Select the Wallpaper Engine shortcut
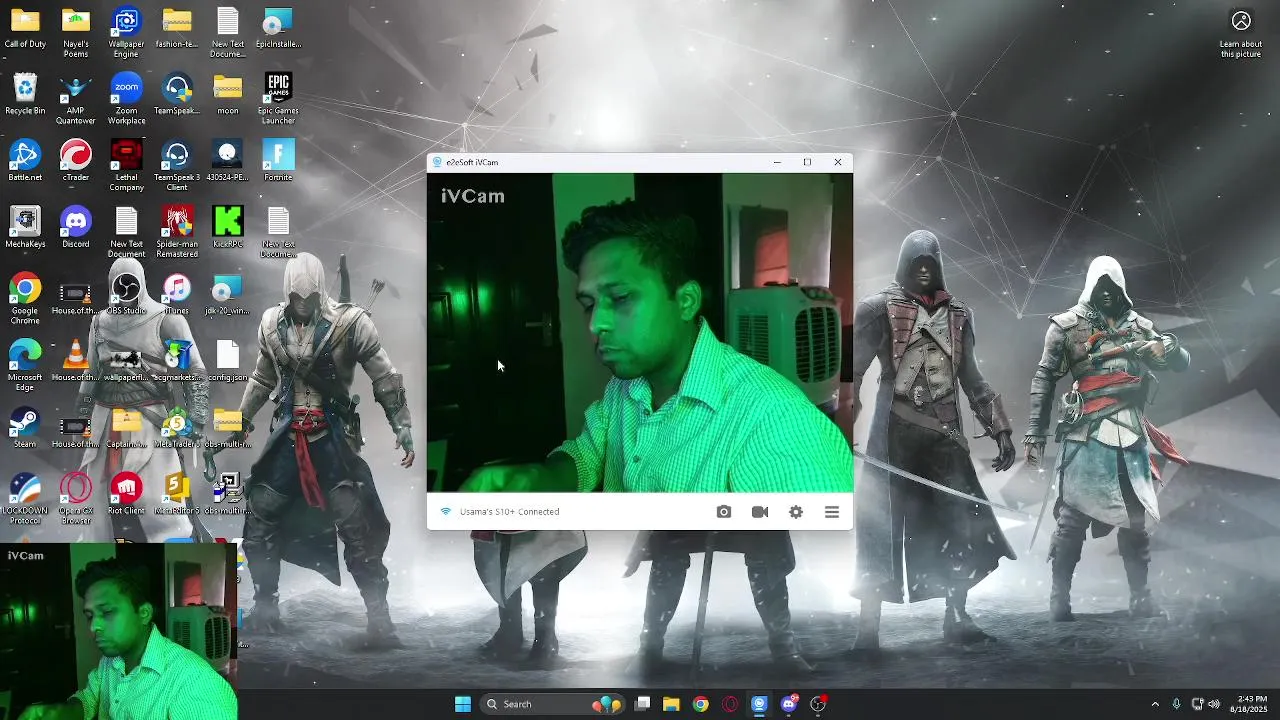Screen dimensions: 1280x720 [126, 33]
